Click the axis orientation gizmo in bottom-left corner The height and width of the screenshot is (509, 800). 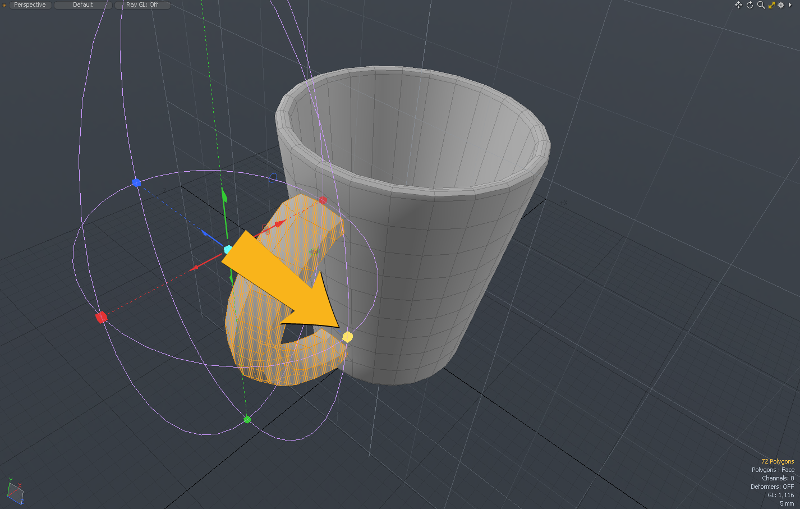click(17, 492)
